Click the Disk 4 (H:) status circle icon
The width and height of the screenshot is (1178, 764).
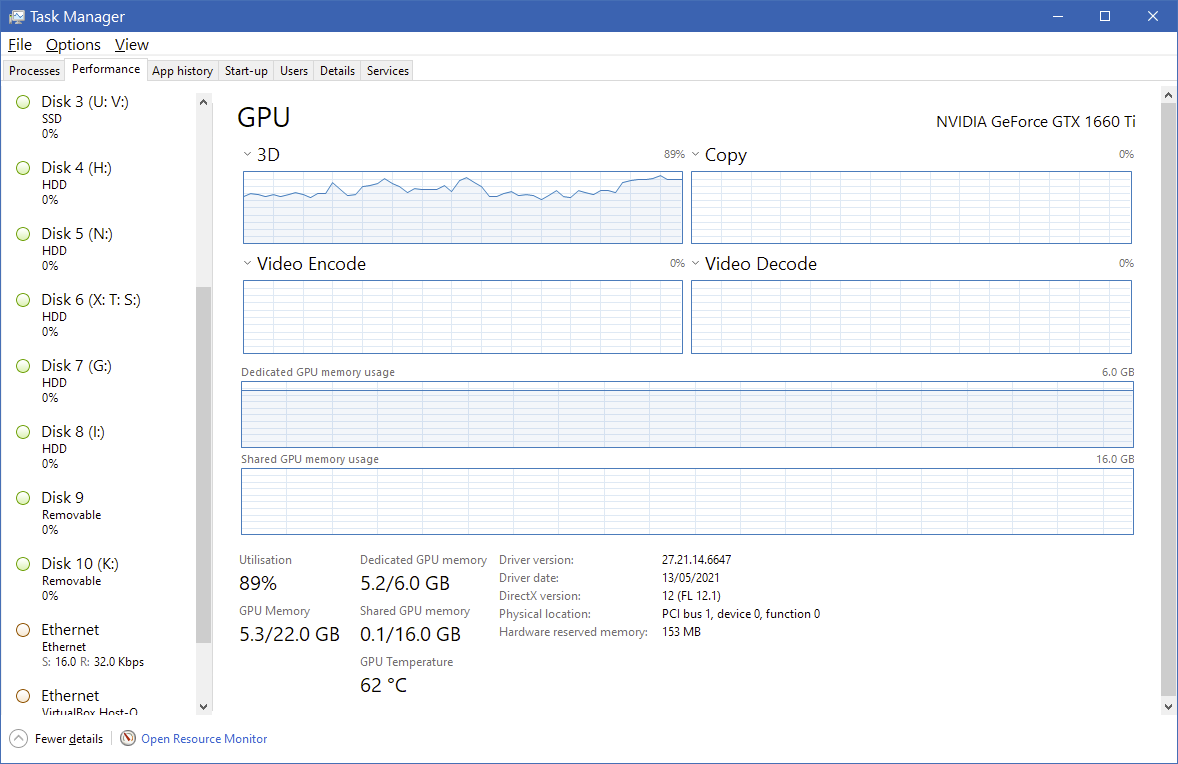click(23, 168)
